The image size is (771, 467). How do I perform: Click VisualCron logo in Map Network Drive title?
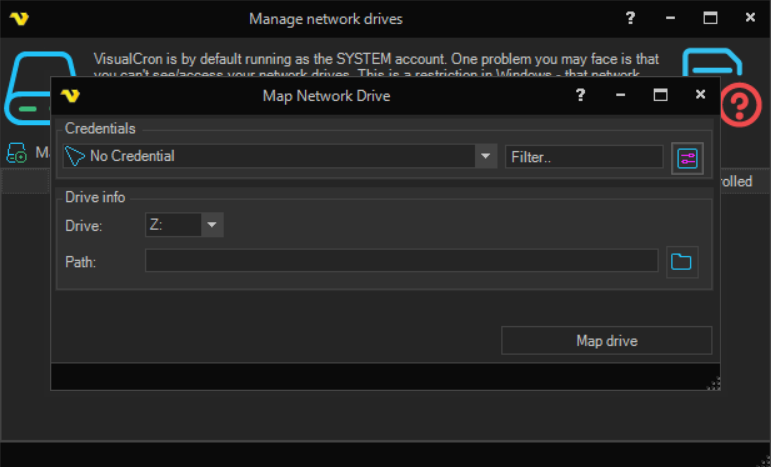click(70, 96)
